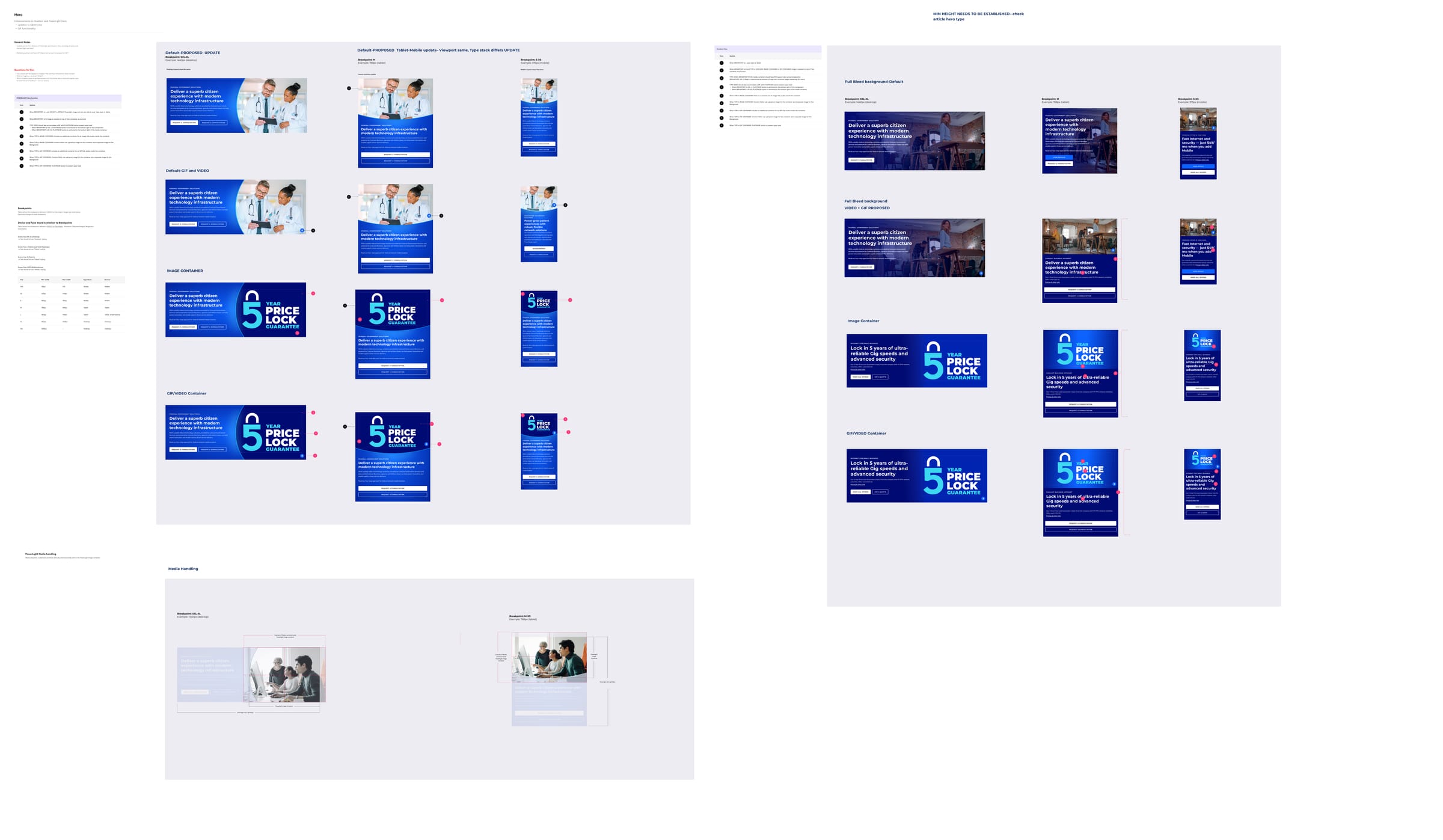Select the "Default-GIF and VIDEO" heading
This screenshot has height=840, width=1443.
tap(188, 171)
